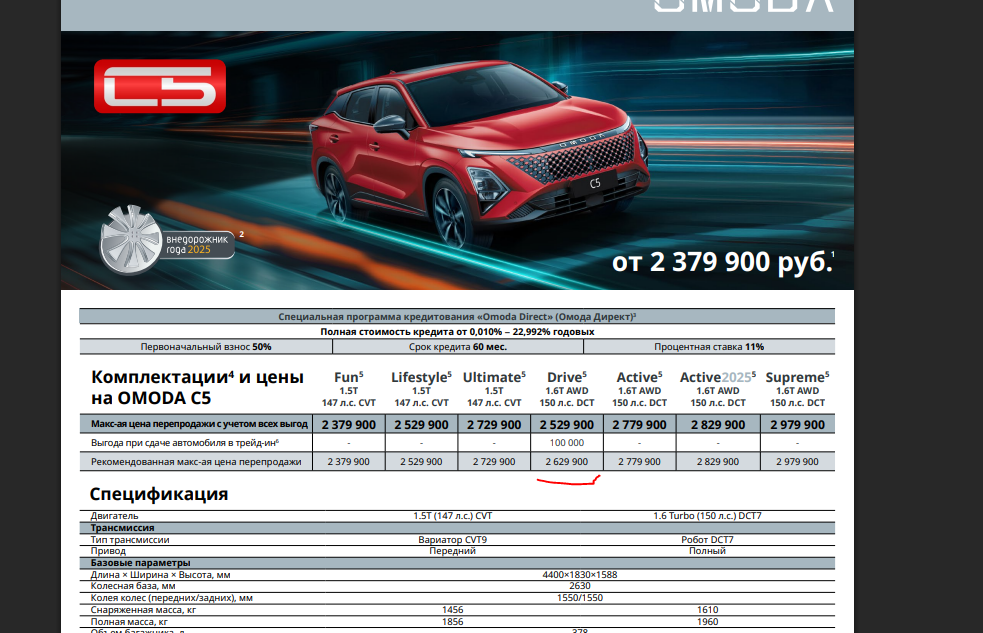Click bold 2 529 900 price for Drive

[567, 424]
